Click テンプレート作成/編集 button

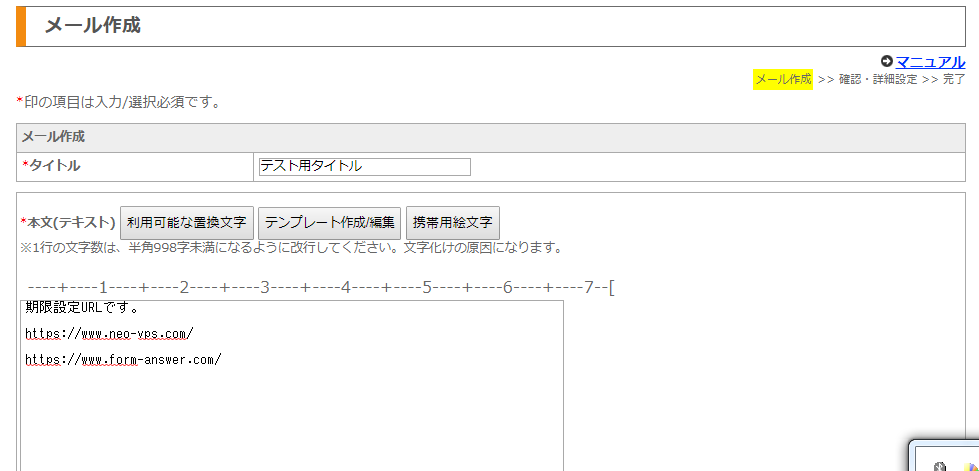pos(330,222)
